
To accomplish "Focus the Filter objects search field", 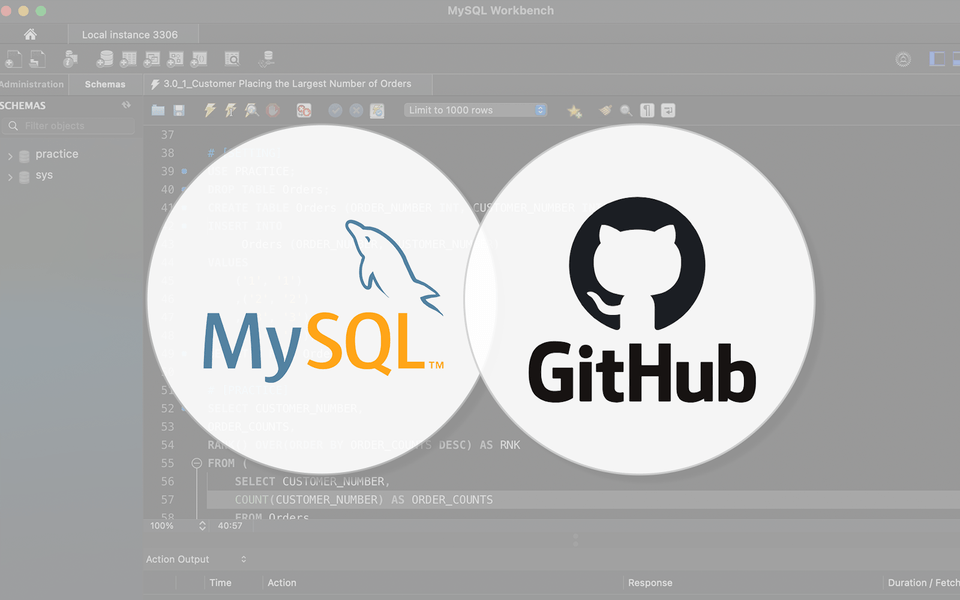I will pos(67,126).
